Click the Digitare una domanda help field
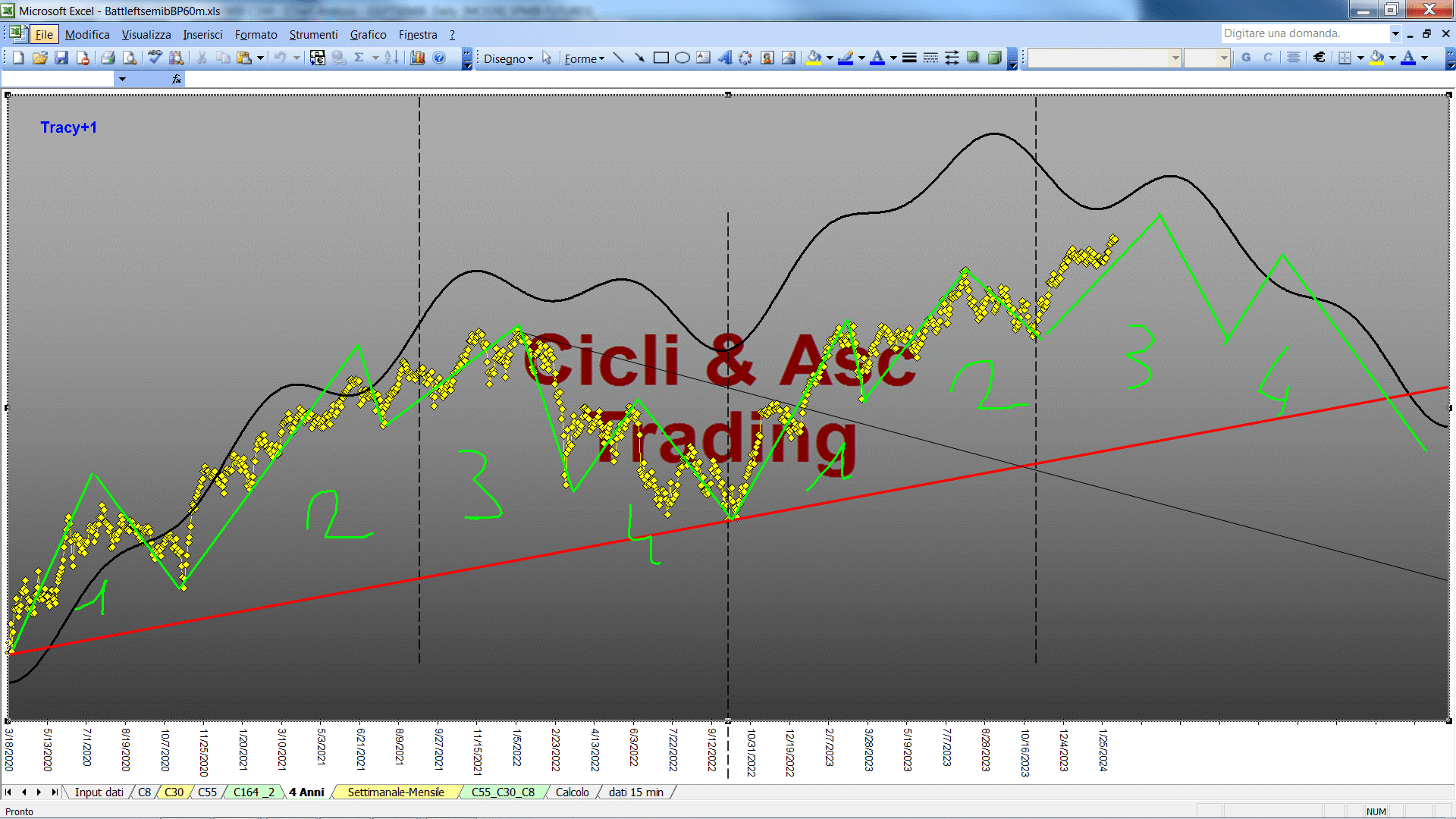This screenshot has height=819, width=1456. 1304,33
